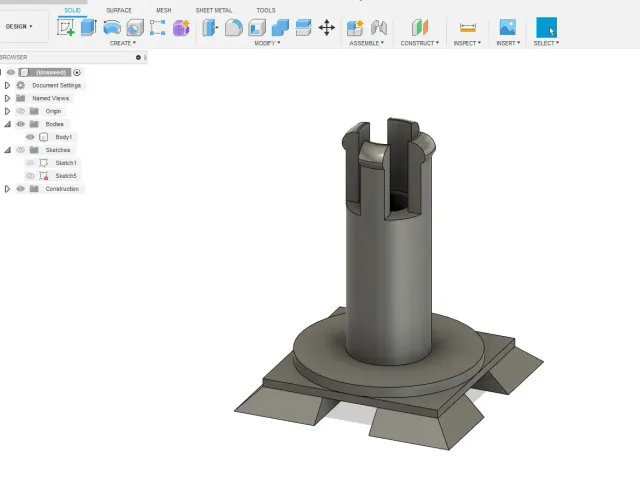Image resolution: width=640 pixels, height=480 pixels.
Task: Expand the Named Views node
Action: tap(7, 98)
